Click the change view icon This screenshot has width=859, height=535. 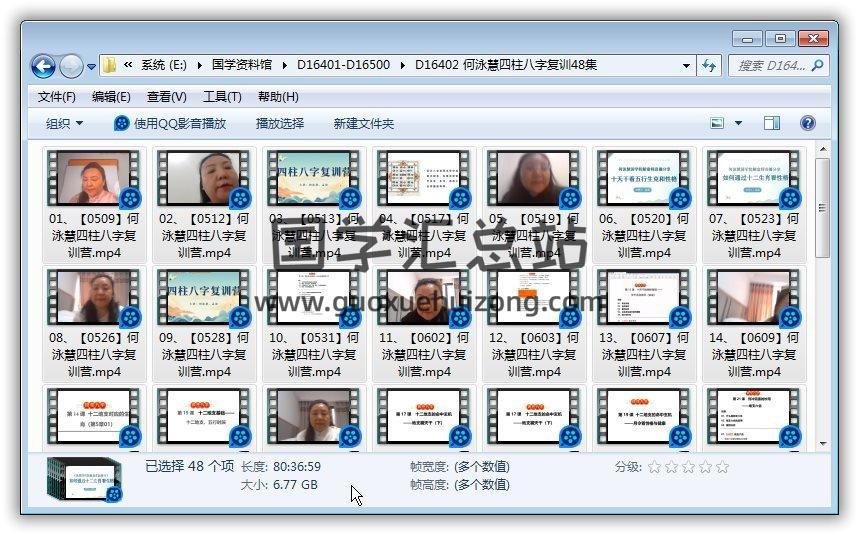pyautogui.click(x=717, y=123)
